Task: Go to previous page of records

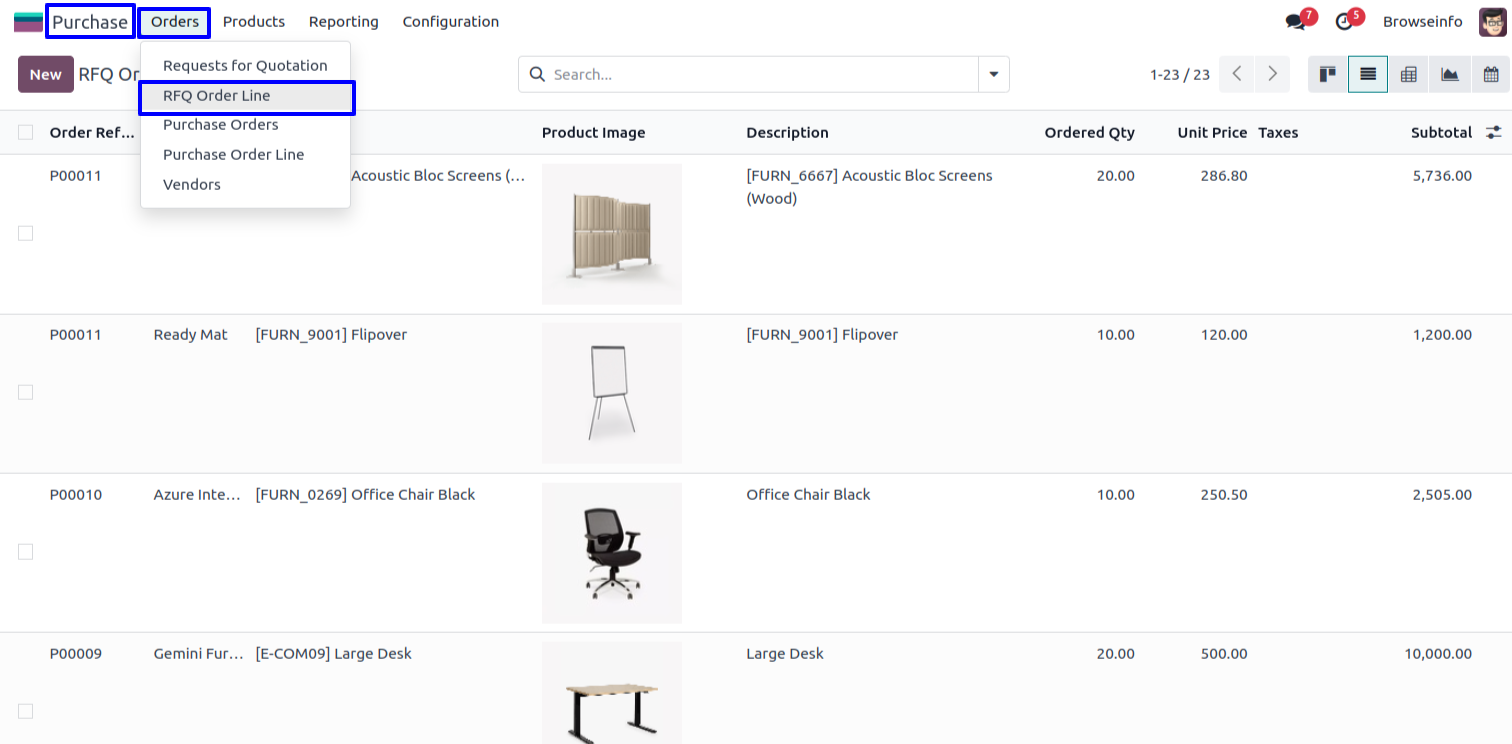Action: [x=1237, y=74]
